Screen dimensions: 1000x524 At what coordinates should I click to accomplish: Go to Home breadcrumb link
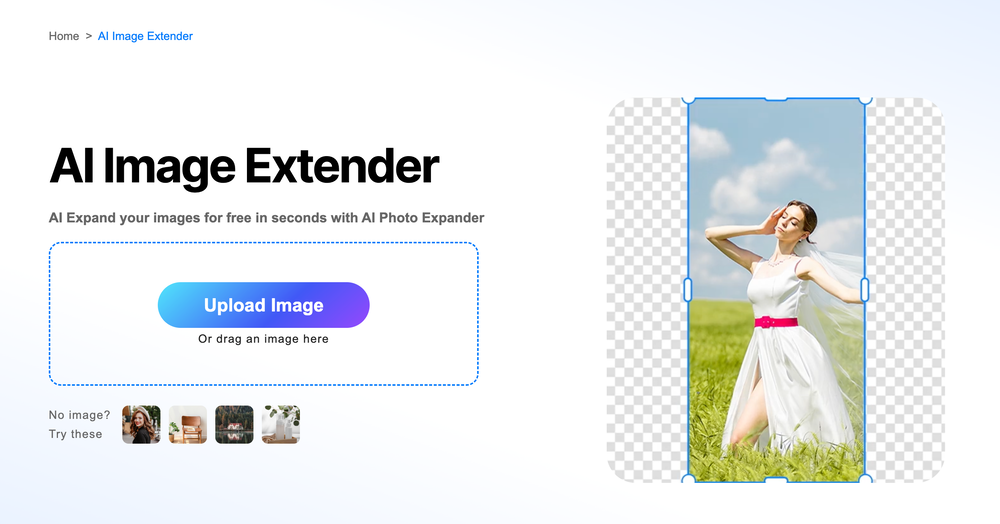pos(64,36)
